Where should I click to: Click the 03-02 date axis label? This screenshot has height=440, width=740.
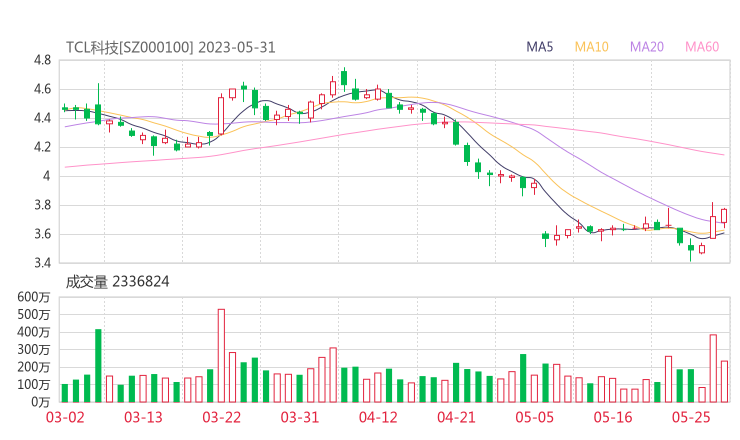point(65,417)
